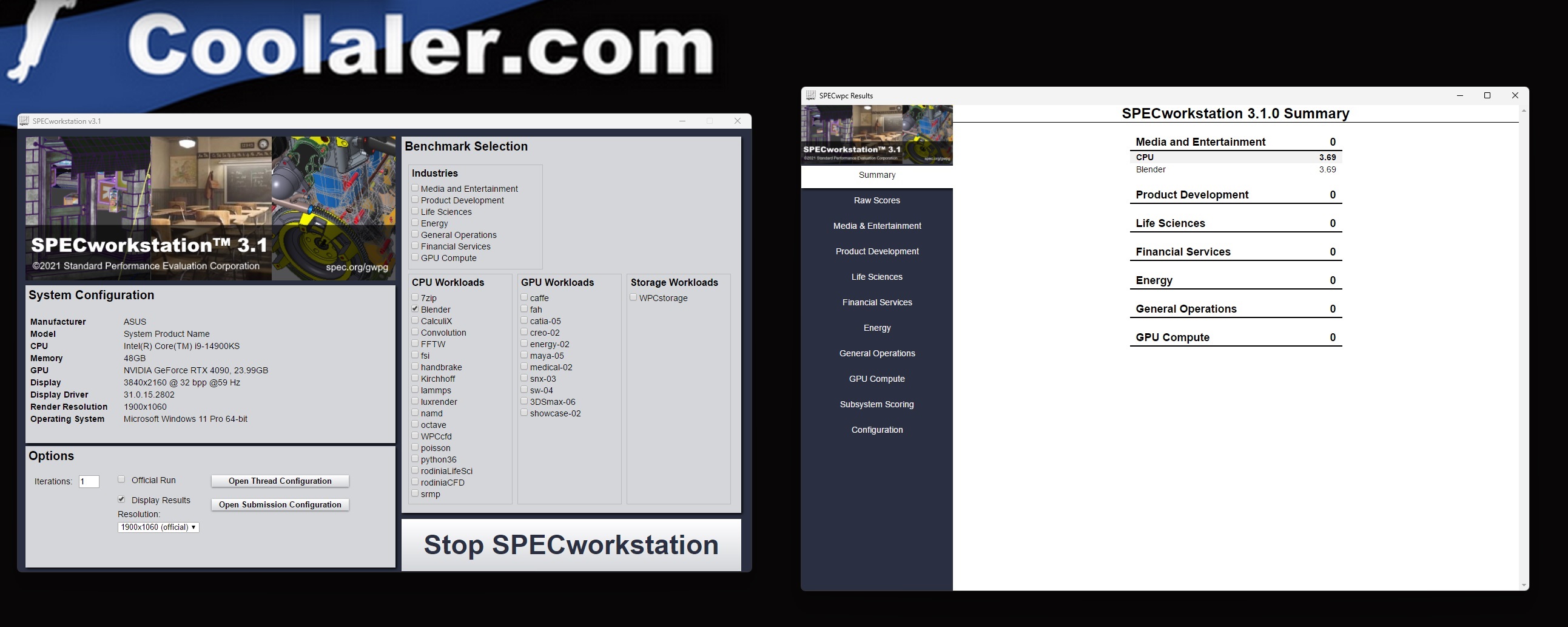This screenshot has width=1568, height=627.
Task: Go to Product Development in results sidebar
Action: coord(877,252)
